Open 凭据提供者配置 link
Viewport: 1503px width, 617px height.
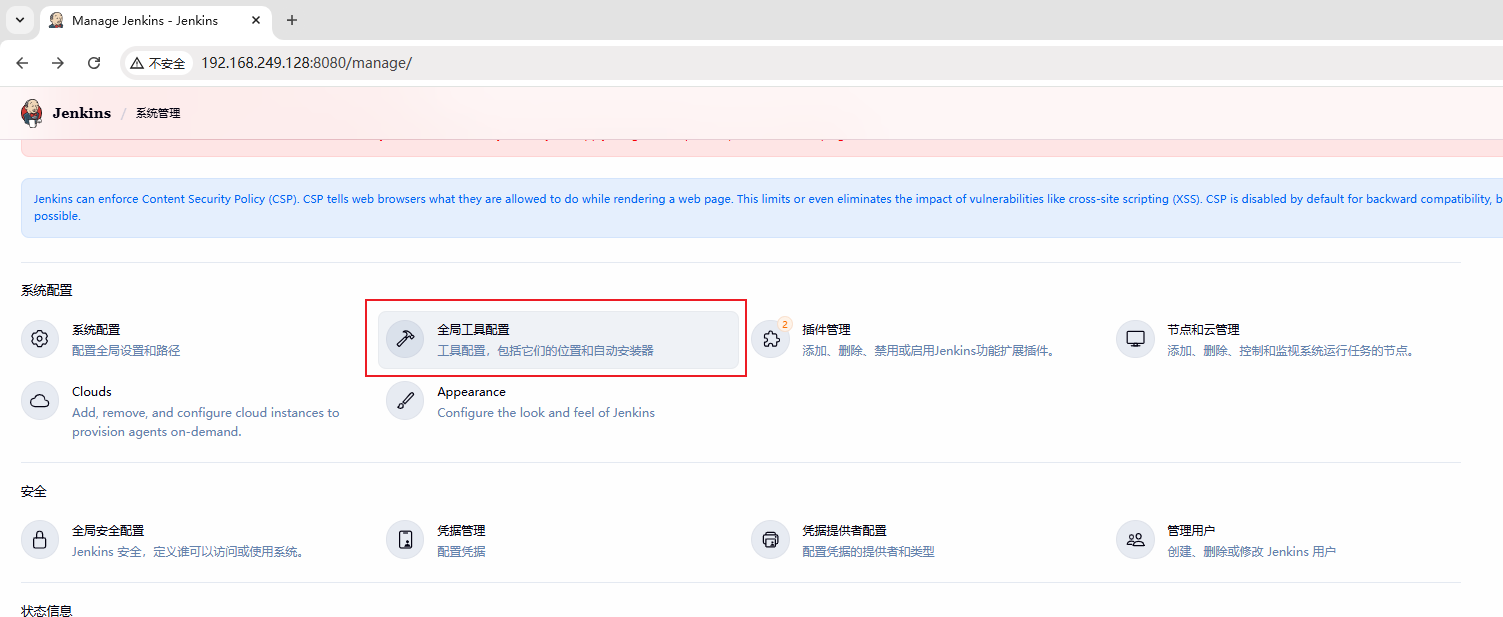[844, 530]
